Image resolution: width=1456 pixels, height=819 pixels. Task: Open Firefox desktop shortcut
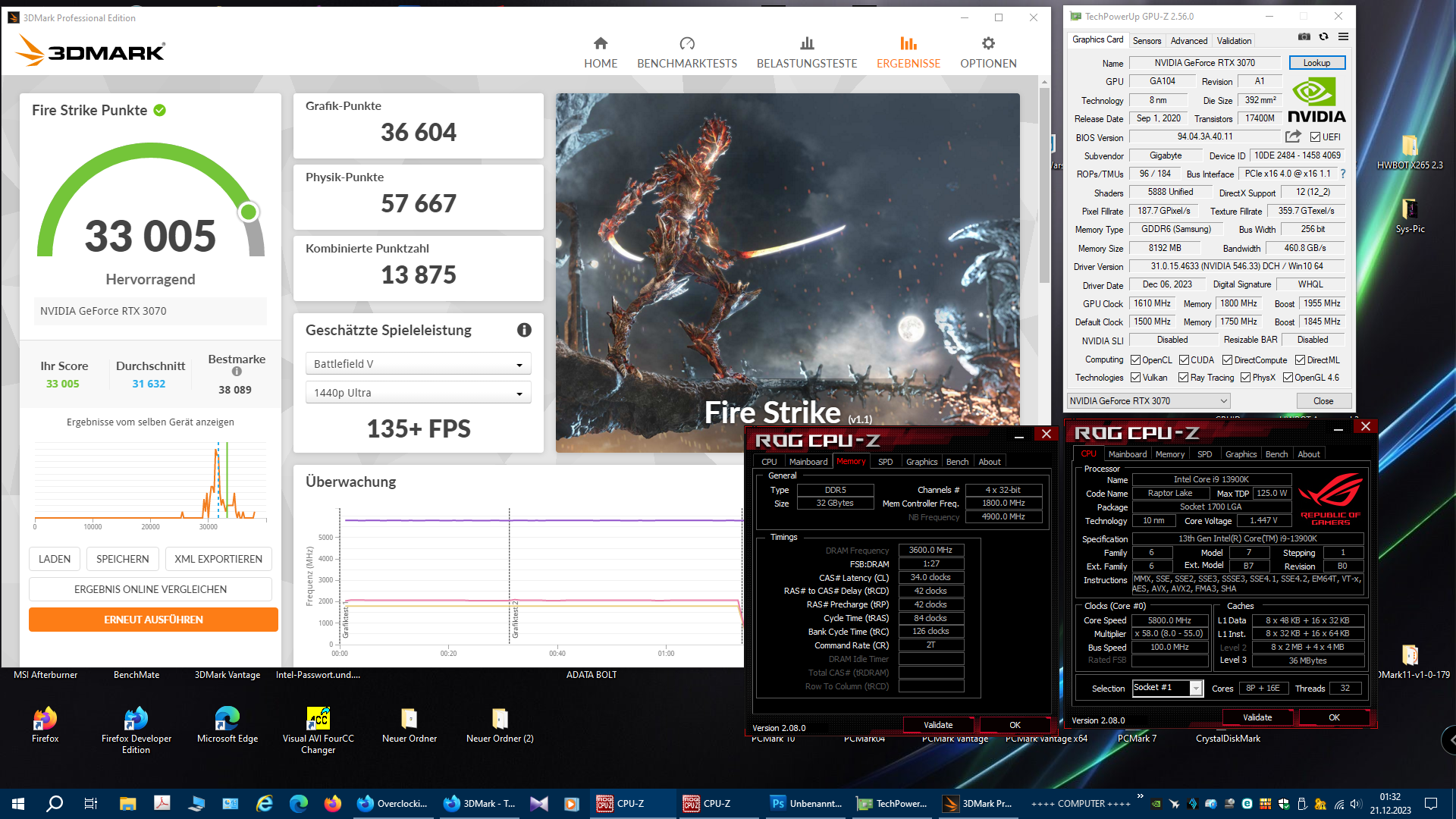tap(45, 724)
